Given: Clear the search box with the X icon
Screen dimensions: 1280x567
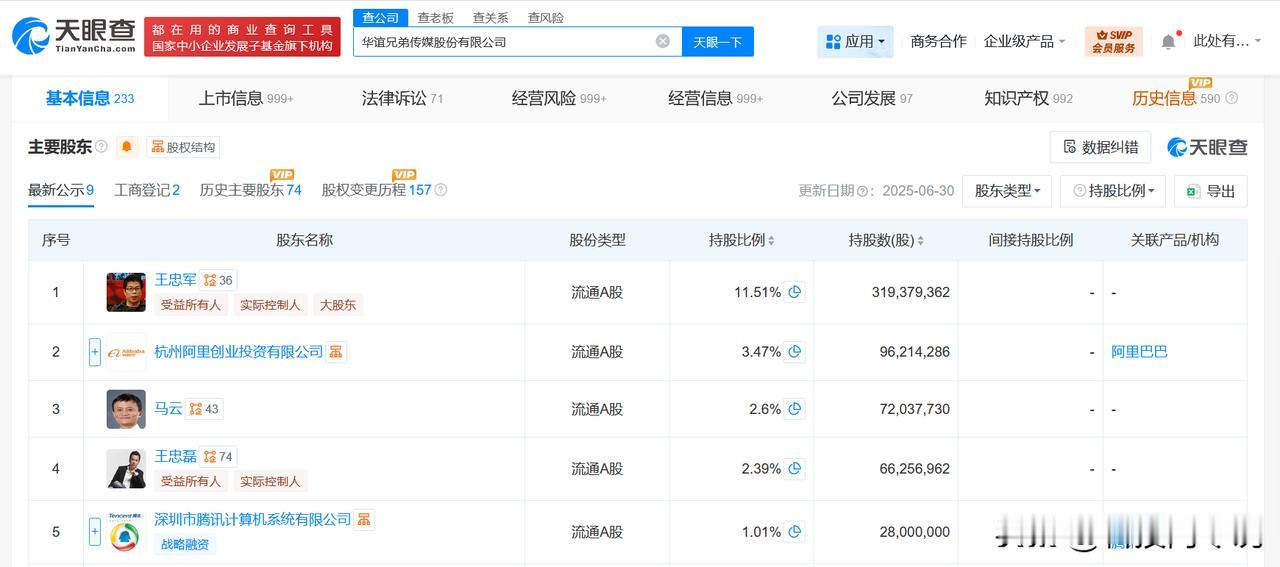Looking at the screenshot, I should point(663,41).
